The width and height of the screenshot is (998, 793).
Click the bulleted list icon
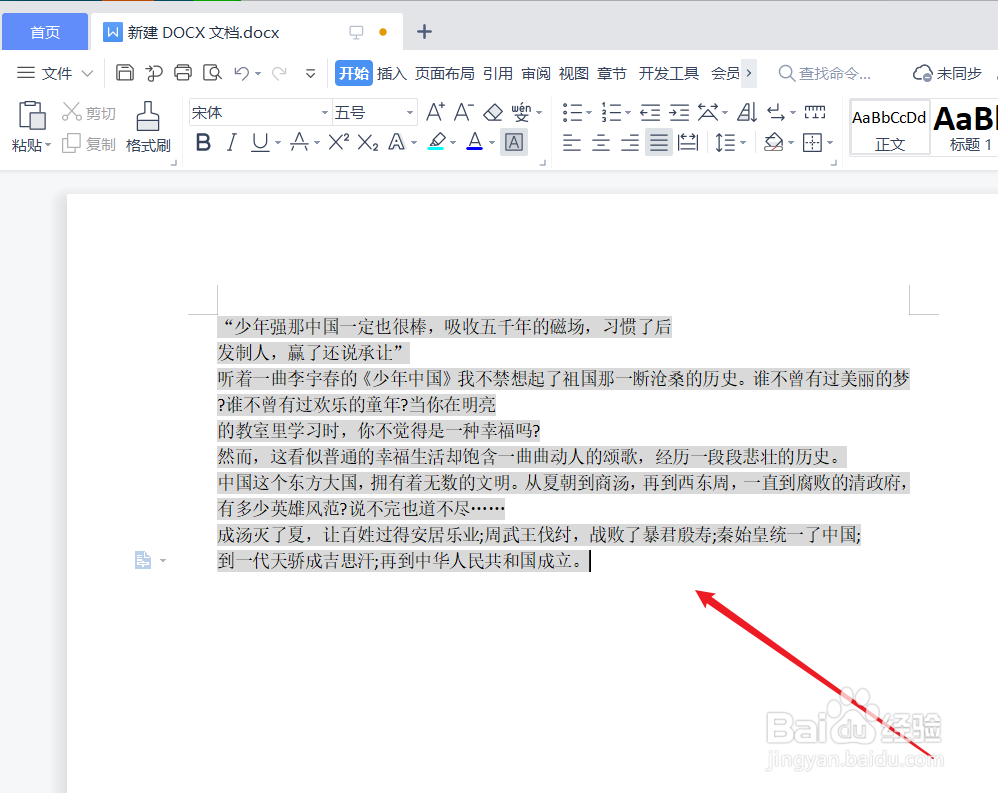tap(573, 112)
